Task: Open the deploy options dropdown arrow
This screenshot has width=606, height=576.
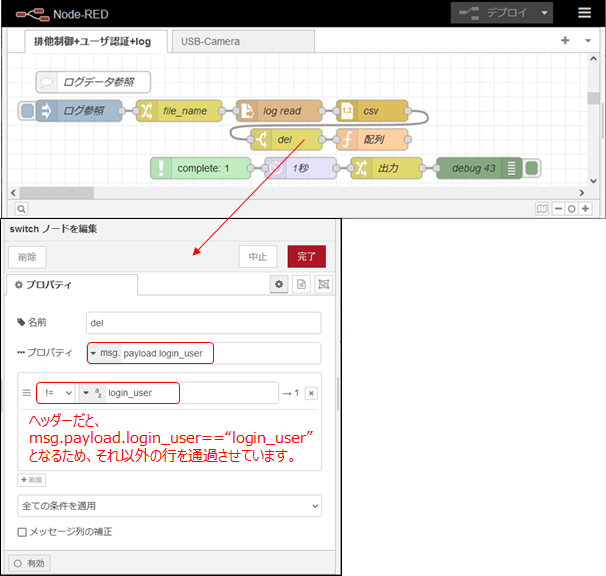Action: coord(543,13)
